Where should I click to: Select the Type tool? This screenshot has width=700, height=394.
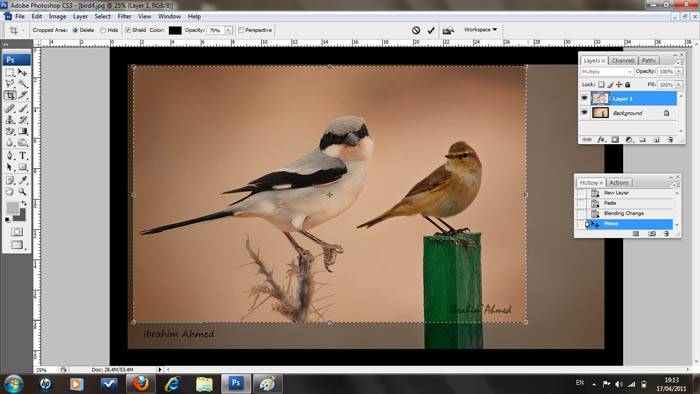pyautogui.click(x=22, y=156)
